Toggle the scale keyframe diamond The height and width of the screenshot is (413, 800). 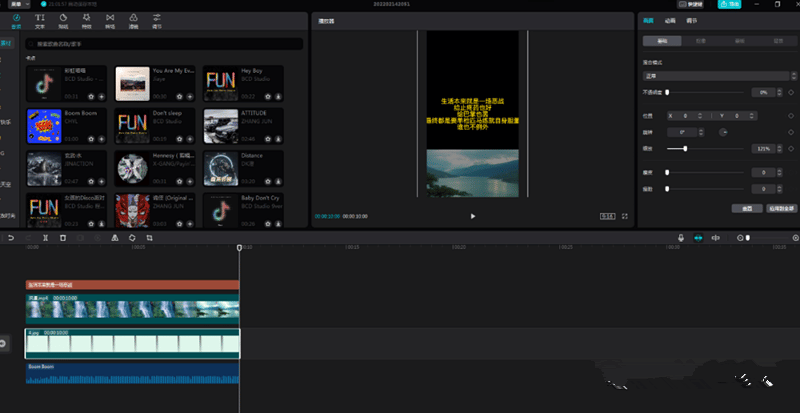tap(791, 148)
